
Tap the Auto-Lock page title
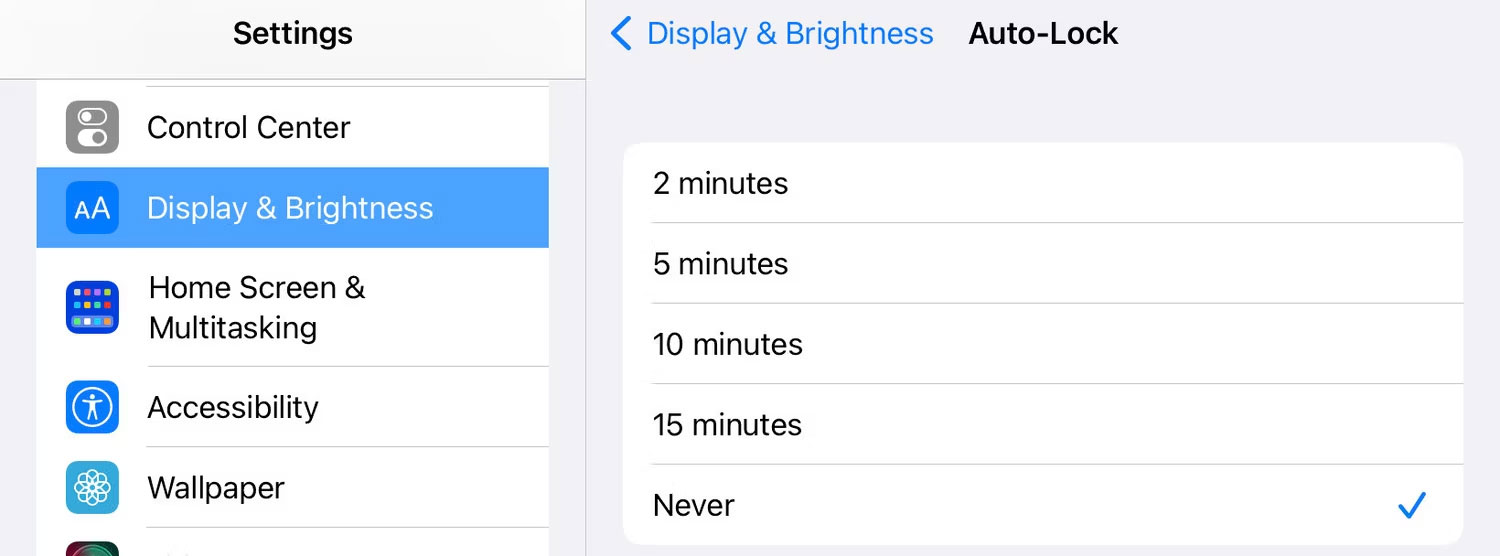pyautogui.click(x=1043, y=33)
